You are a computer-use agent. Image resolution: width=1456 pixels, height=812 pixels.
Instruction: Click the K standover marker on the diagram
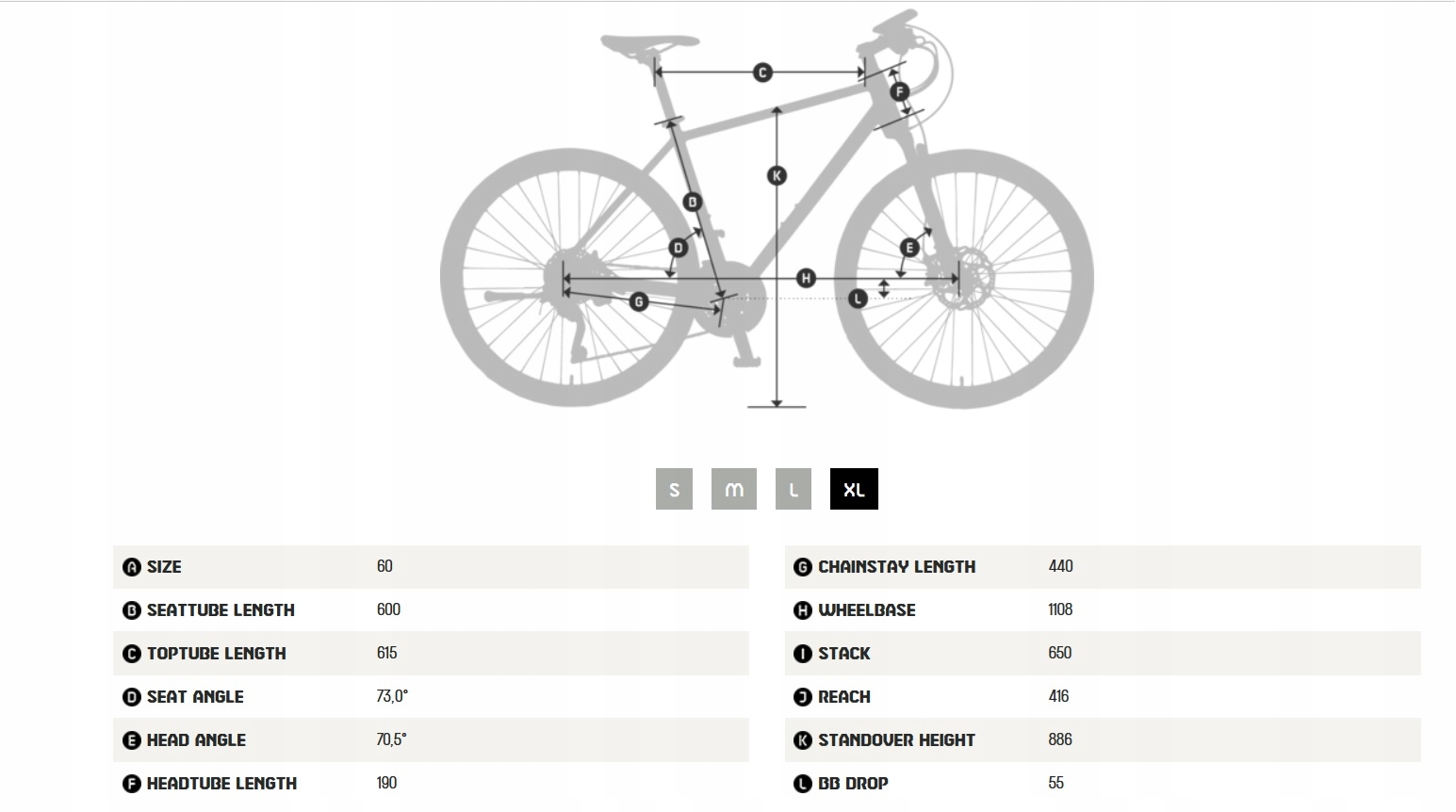coord(777,175)
